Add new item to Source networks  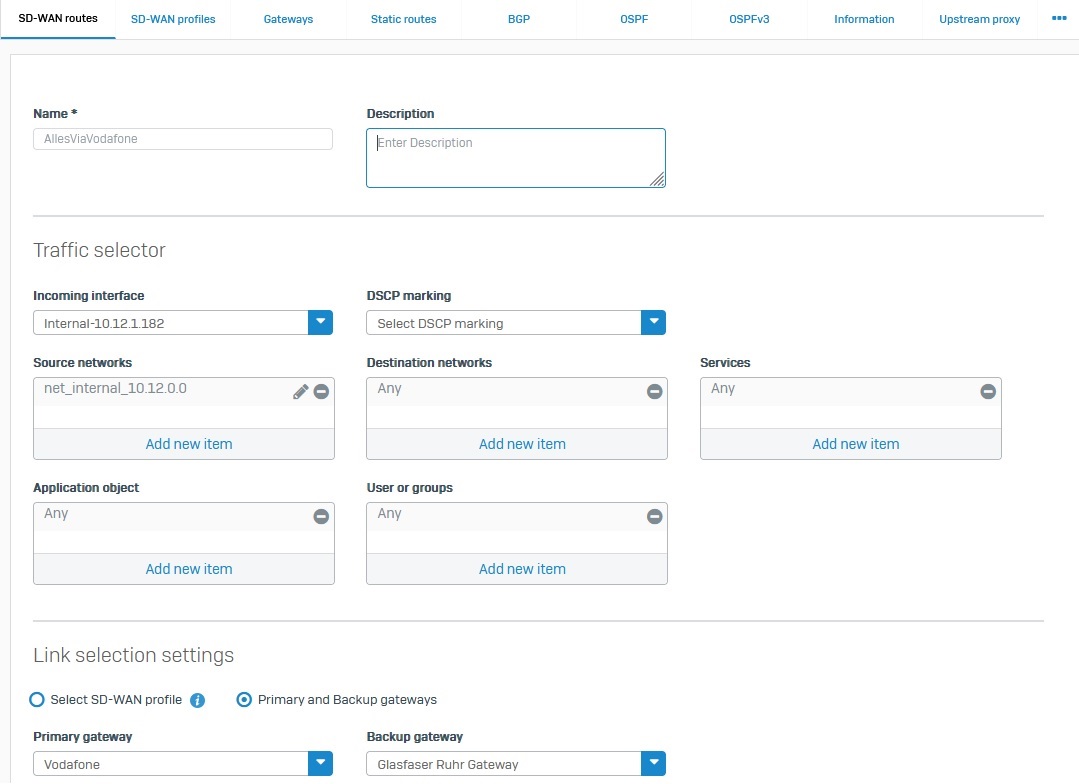188,444
